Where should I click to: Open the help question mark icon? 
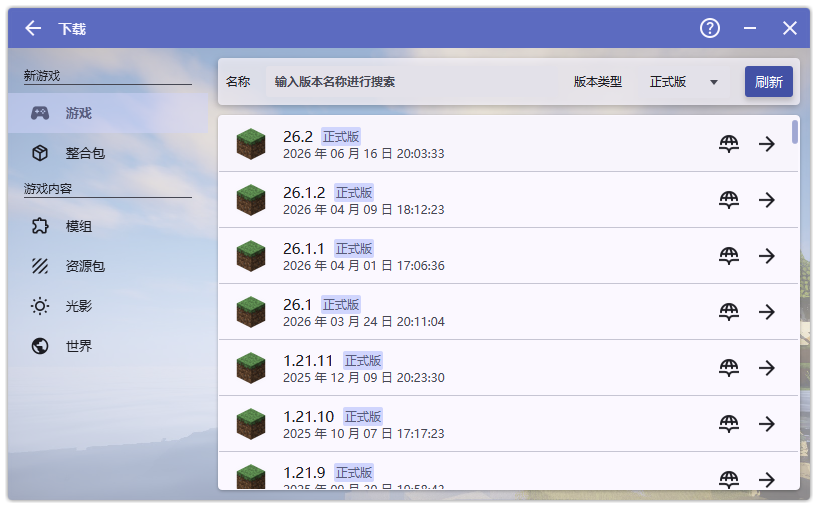(710, 28)
